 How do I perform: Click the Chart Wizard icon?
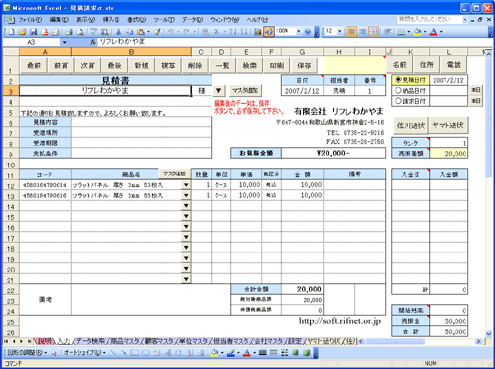click(257, 32)
